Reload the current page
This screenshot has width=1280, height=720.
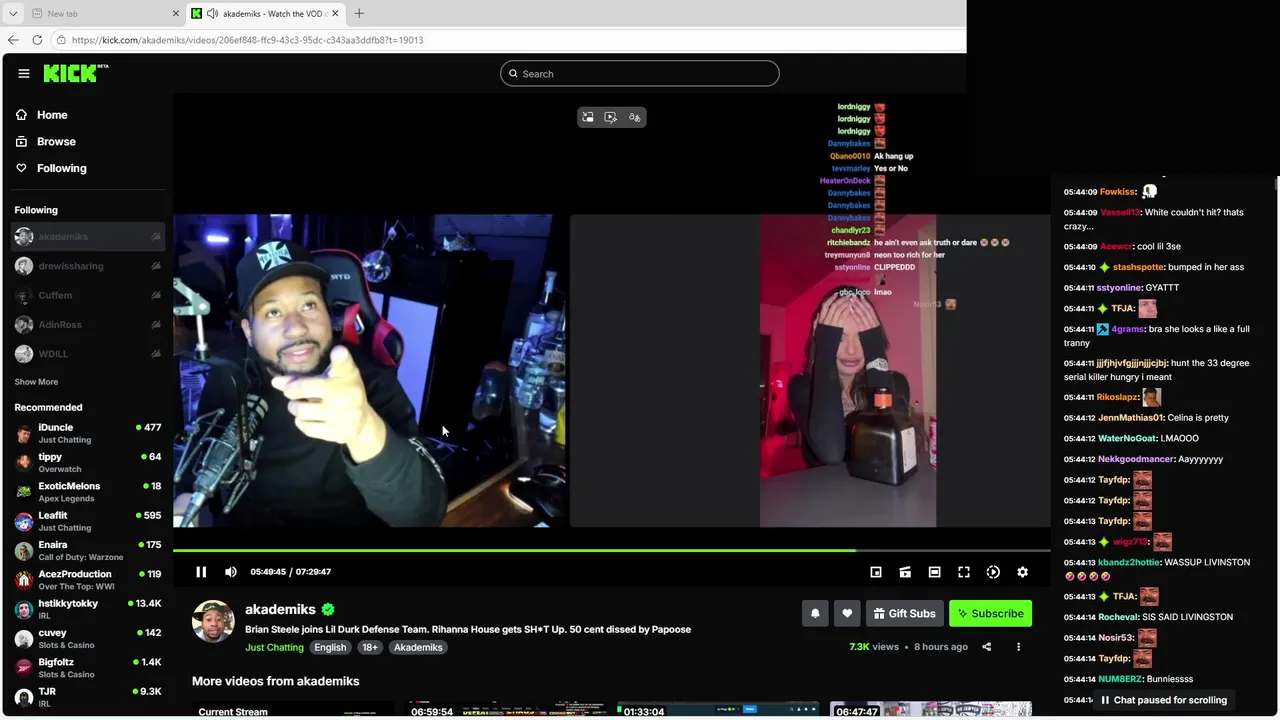[37, 40]
